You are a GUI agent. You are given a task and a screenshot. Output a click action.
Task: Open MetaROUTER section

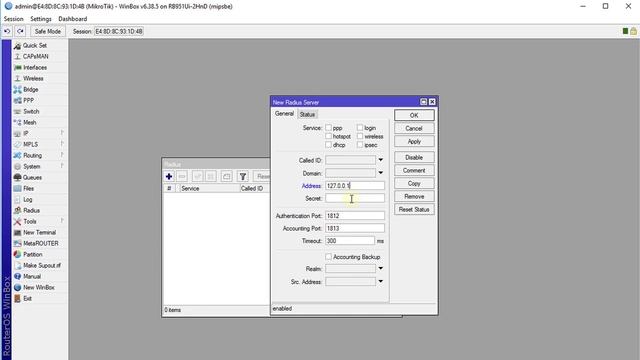[40, 243]
